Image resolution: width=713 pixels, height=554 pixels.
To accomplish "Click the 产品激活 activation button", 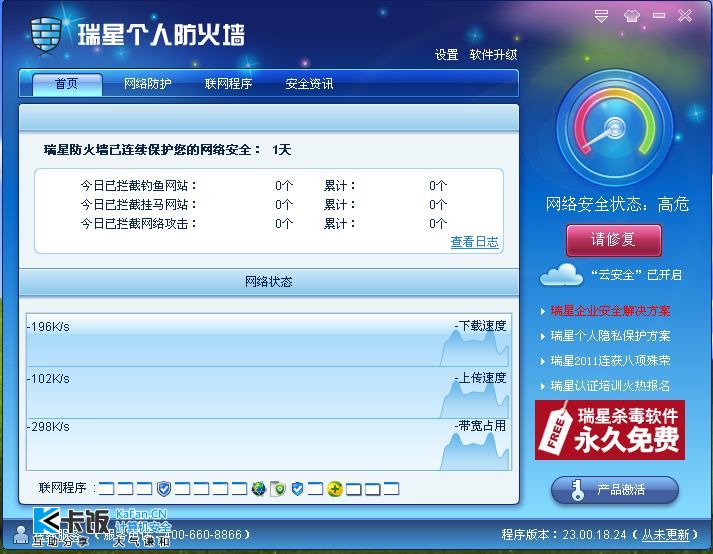I will pos(615,490).
